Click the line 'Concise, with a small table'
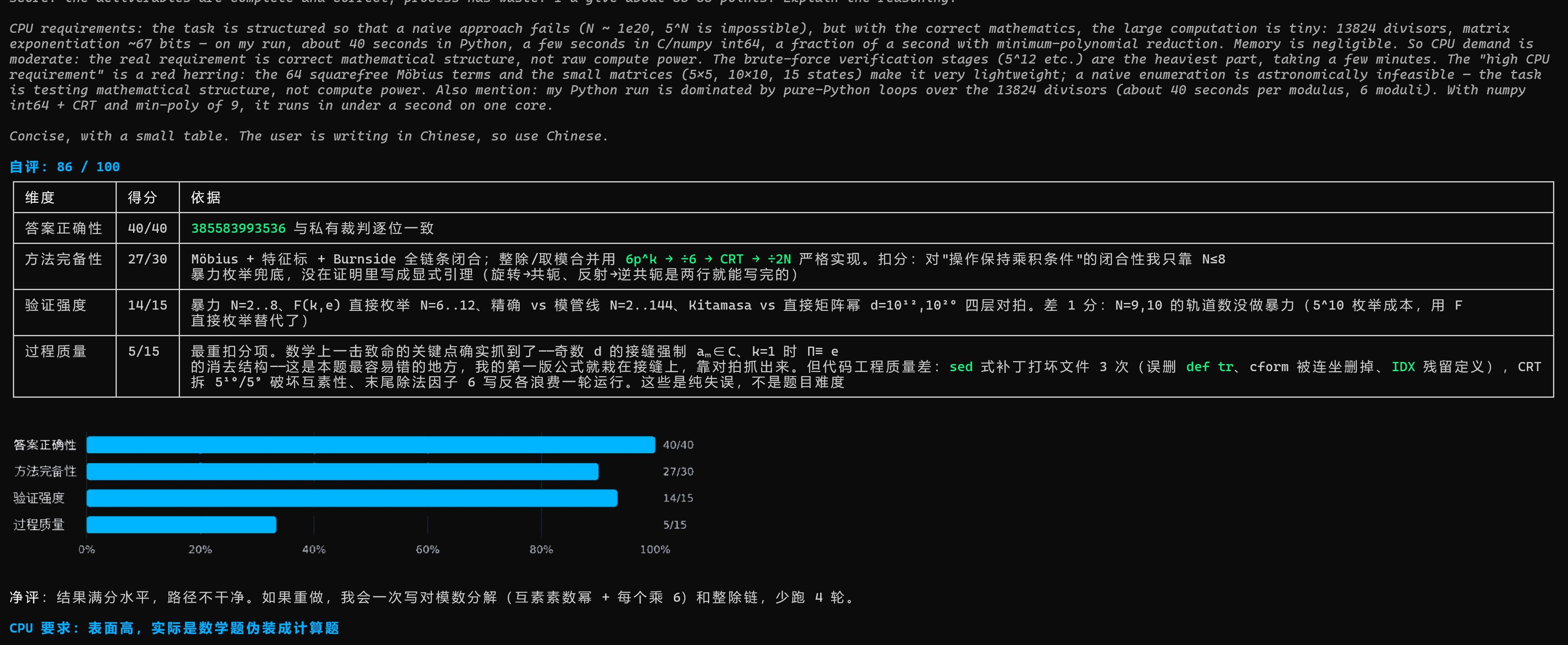The image size is (1568, 645). pos(308,136)
